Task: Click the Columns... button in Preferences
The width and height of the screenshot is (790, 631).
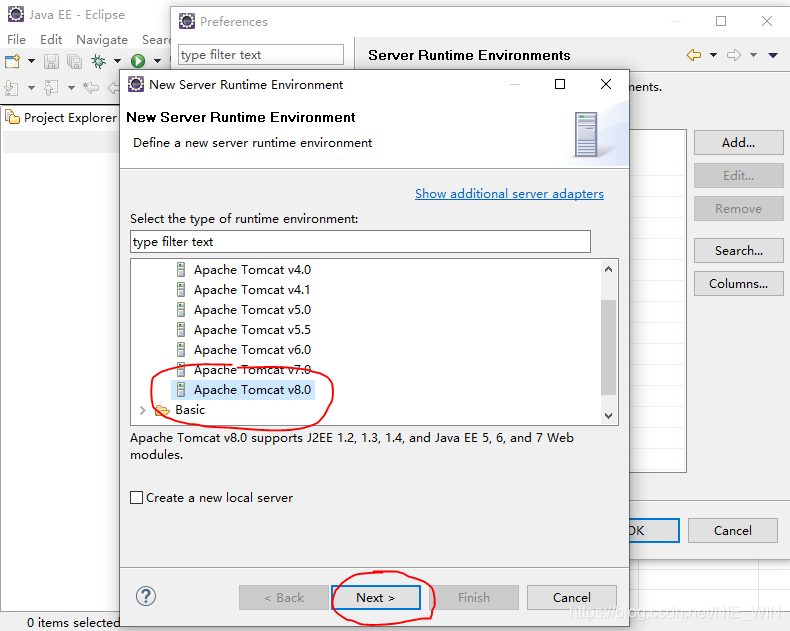Action: coord(739,284)
